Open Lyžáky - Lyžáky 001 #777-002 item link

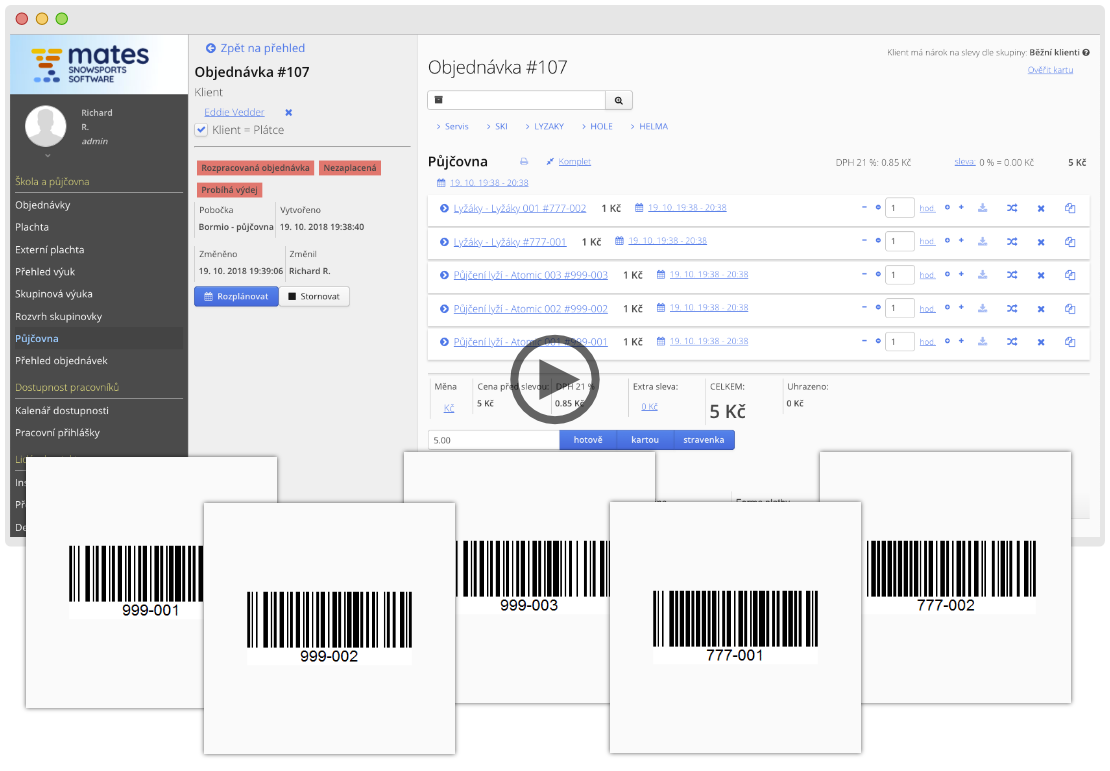pos(520,208)
